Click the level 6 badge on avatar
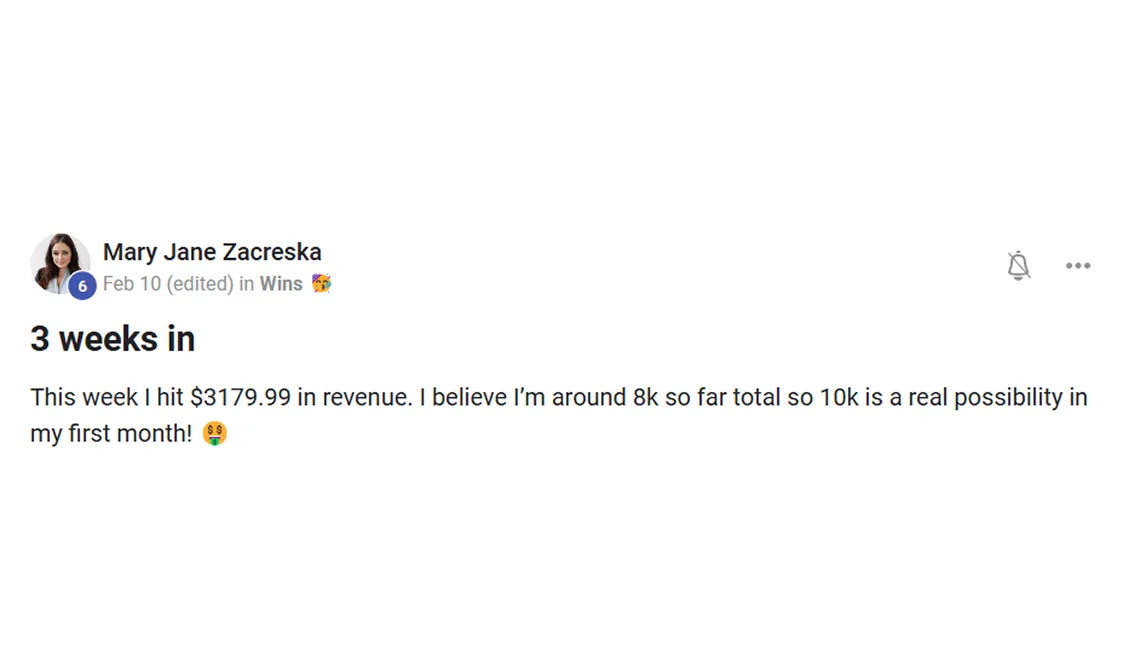 [x=82, y=286]
